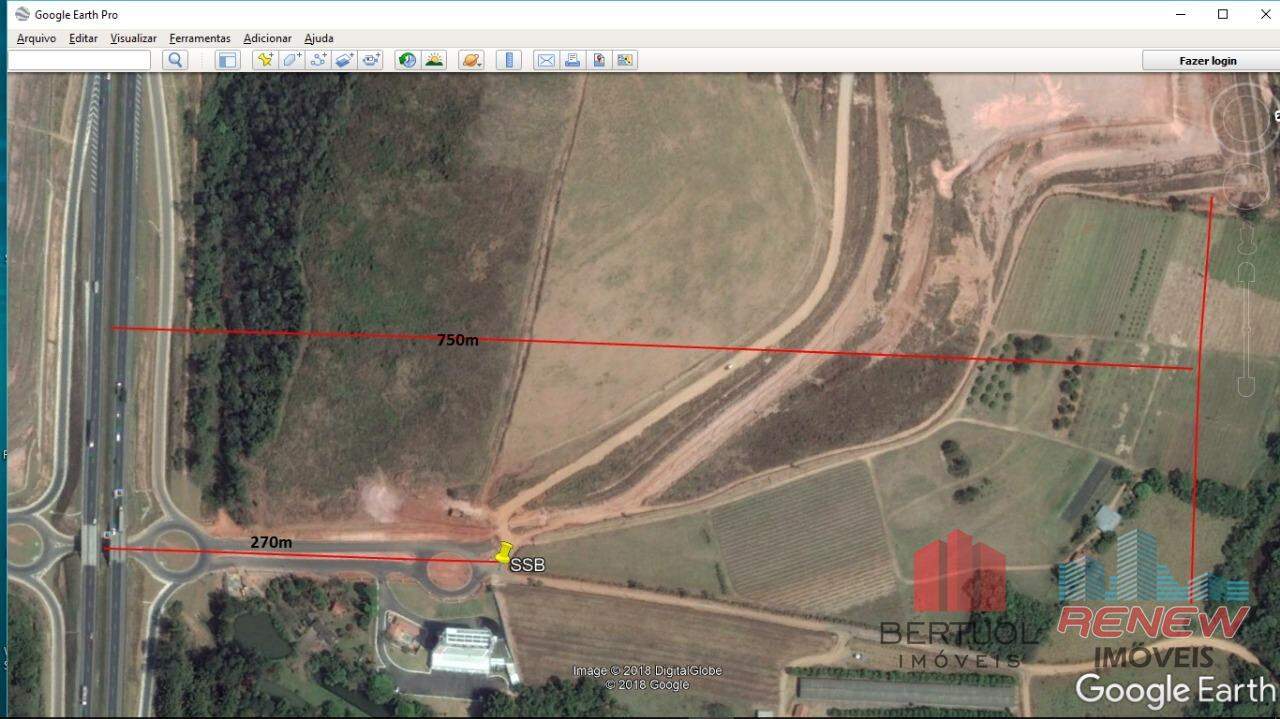
Task: Click the look-around compass ring
Action: pos(1246,118)
